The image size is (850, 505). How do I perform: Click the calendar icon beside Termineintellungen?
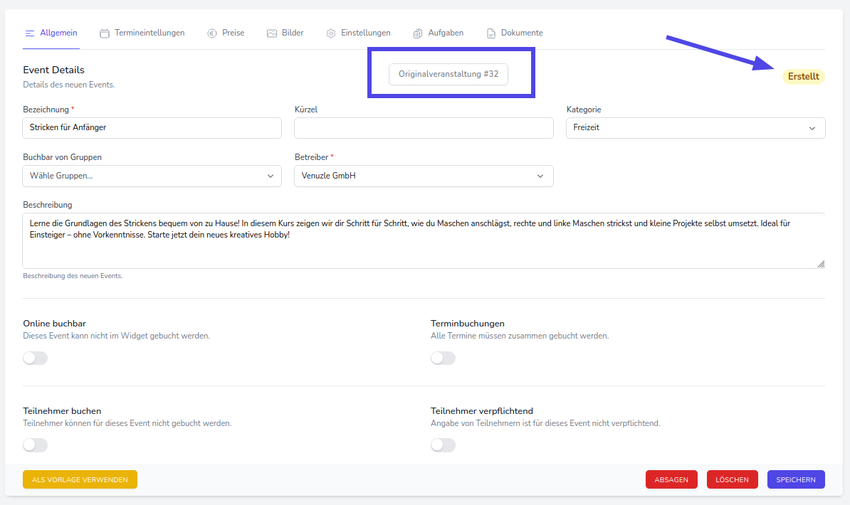105,33
